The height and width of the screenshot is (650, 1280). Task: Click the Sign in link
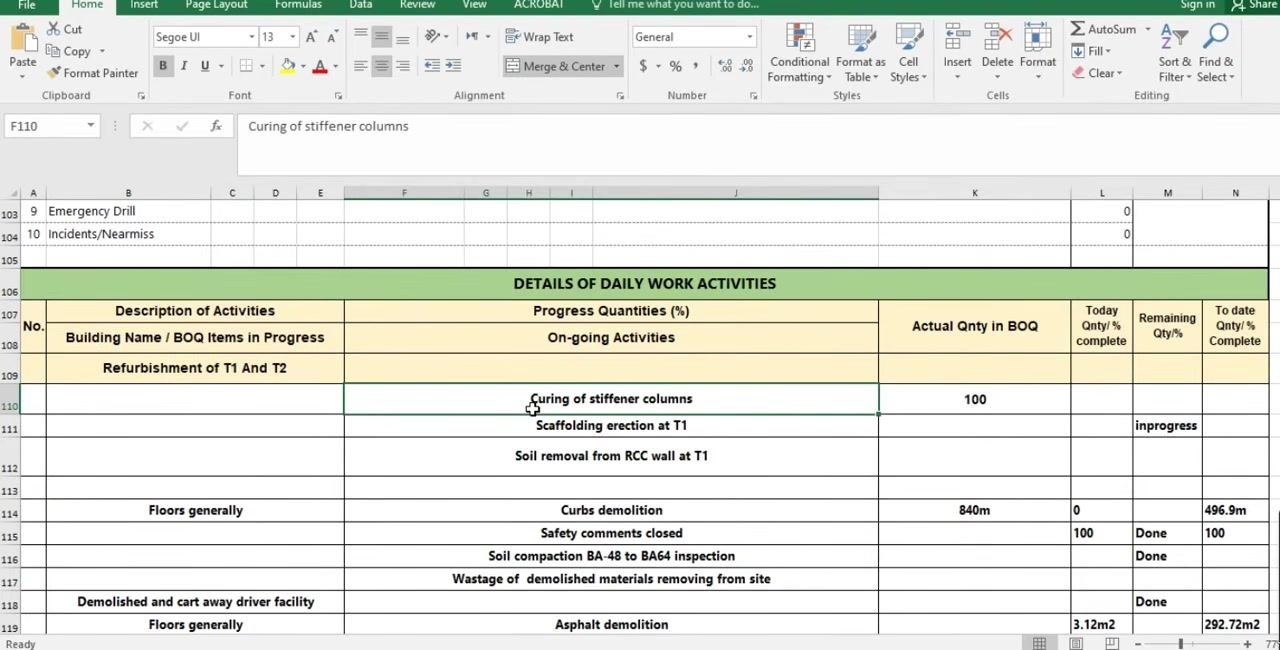point(1197,5)
